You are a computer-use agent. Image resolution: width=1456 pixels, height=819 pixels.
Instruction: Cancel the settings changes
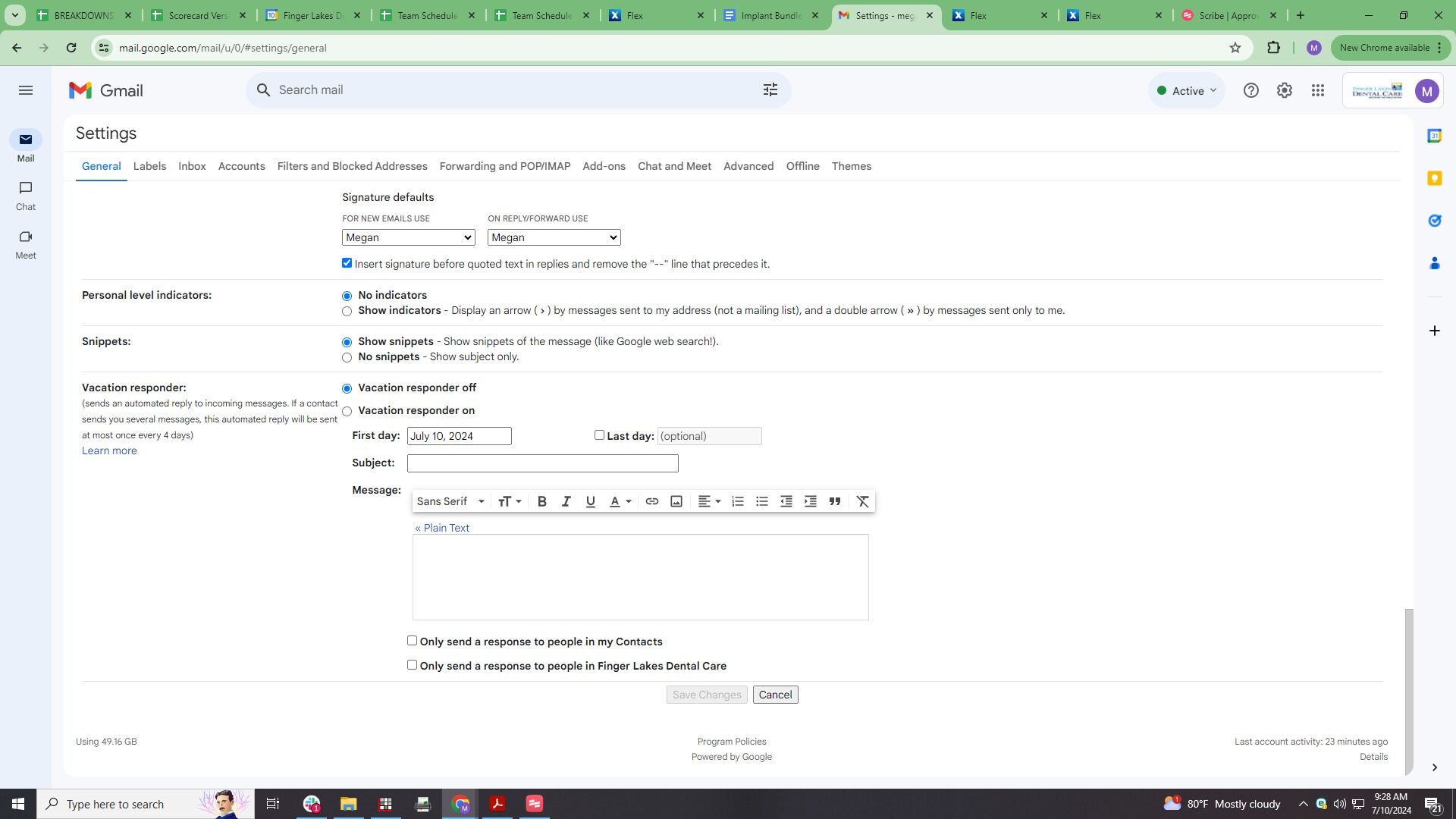coord(775,695)
